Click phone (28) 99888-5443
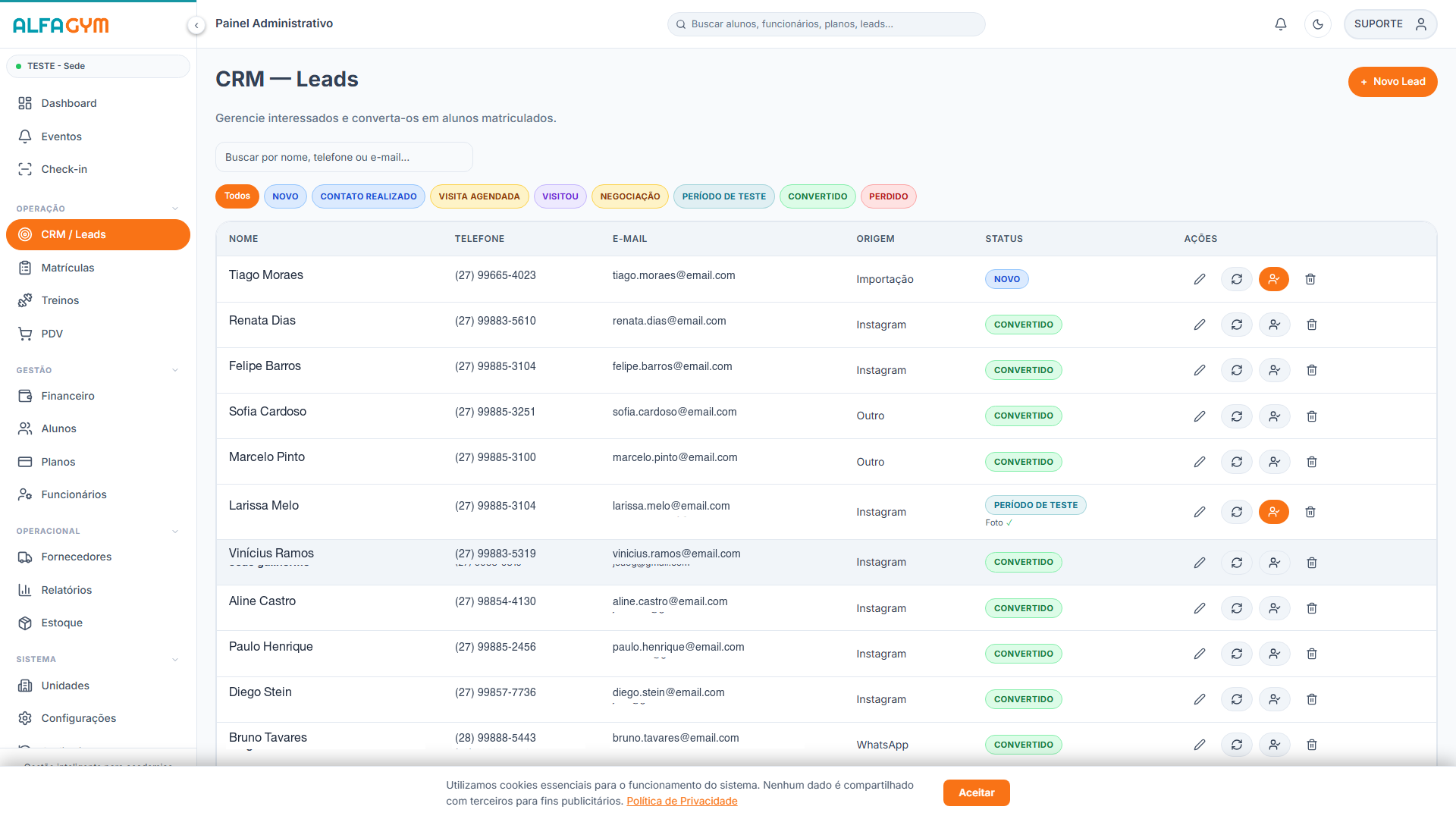Viewport: 1456px width, 819px height. pos(495,738)
